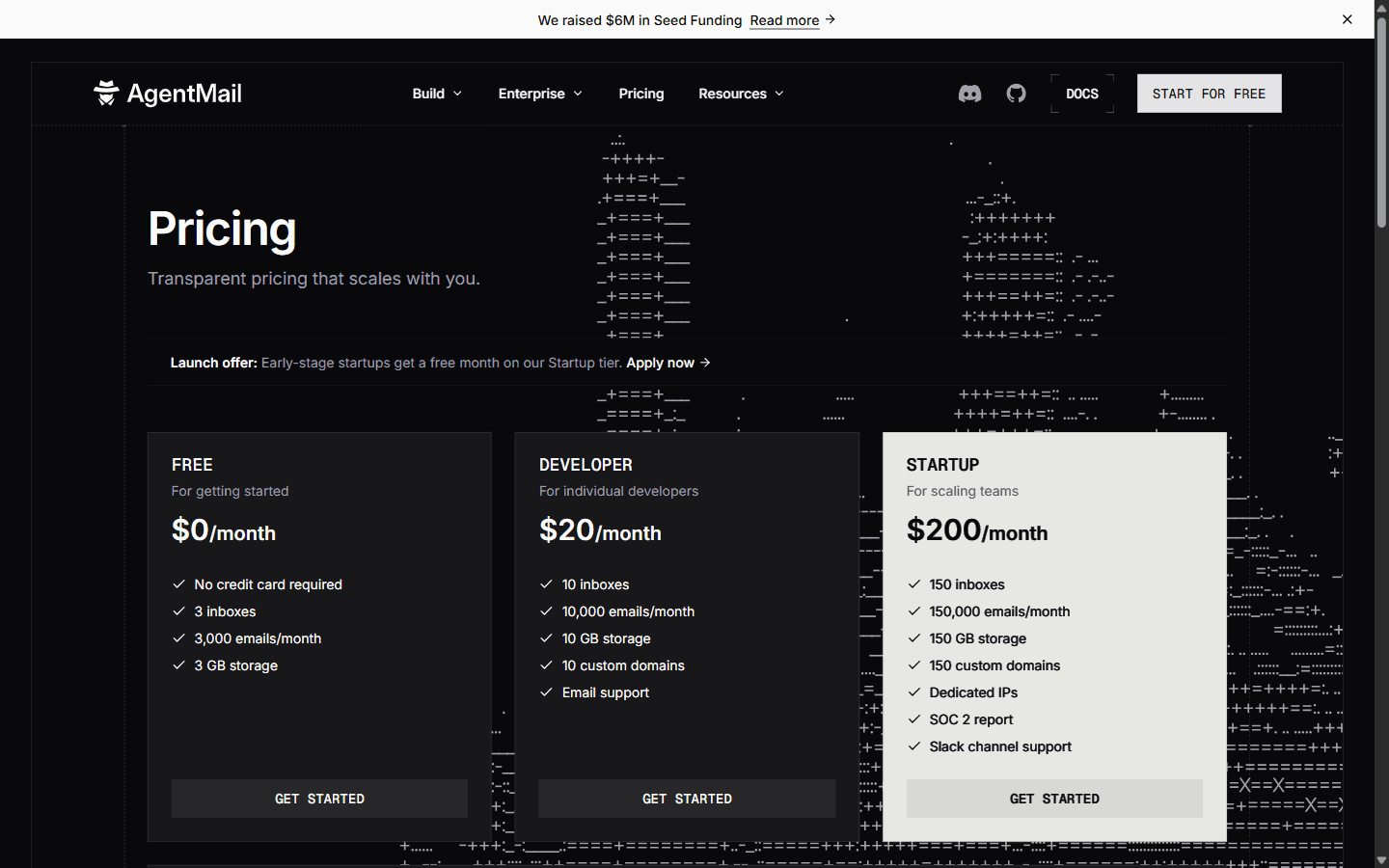1389x868 pixels.
Task: Click the arrow after Read more
Action: pos(831,19)
